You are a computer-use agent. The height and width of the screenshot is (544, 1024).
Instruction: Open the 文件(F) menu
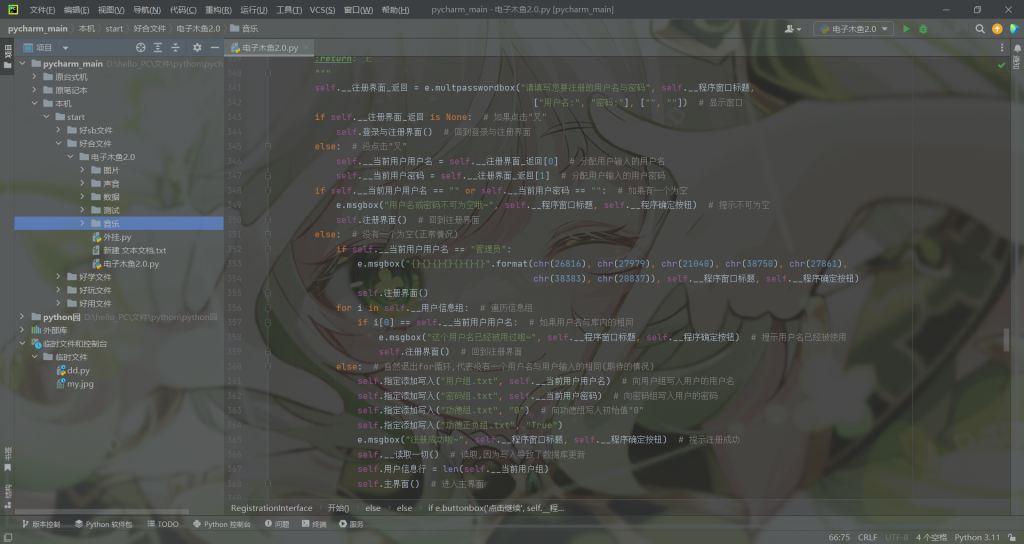42,10
